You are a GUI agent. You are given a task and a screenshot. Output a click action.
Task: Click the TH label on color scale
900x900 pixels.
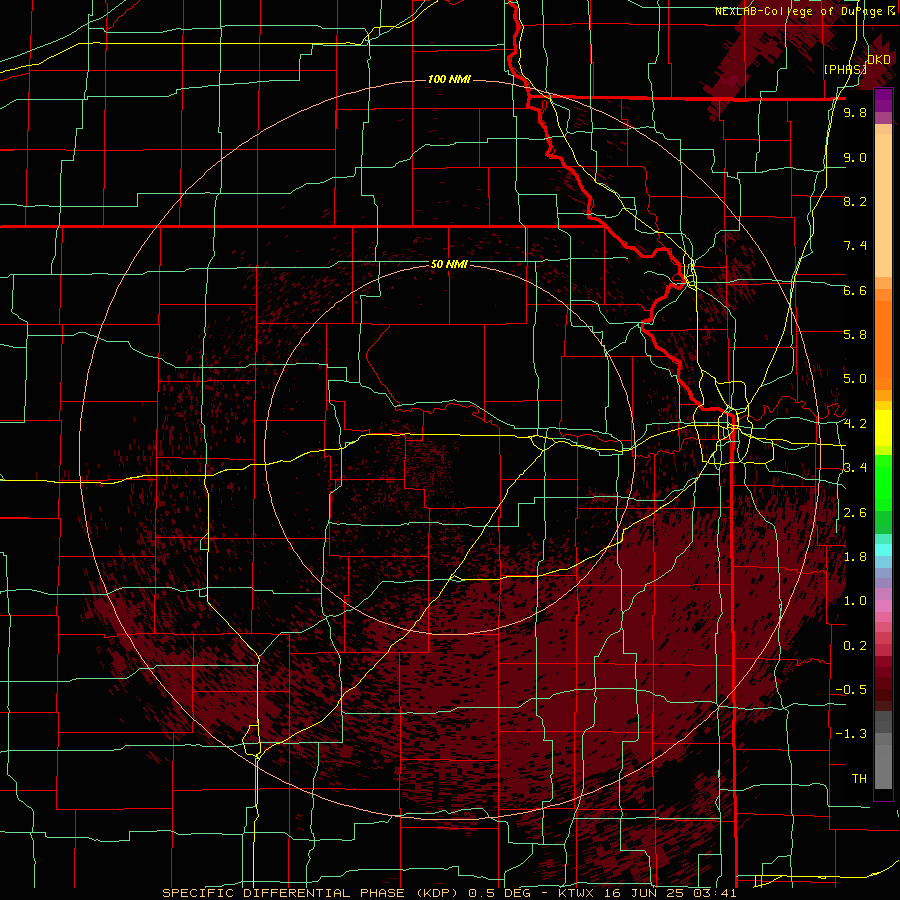(859, 779)
